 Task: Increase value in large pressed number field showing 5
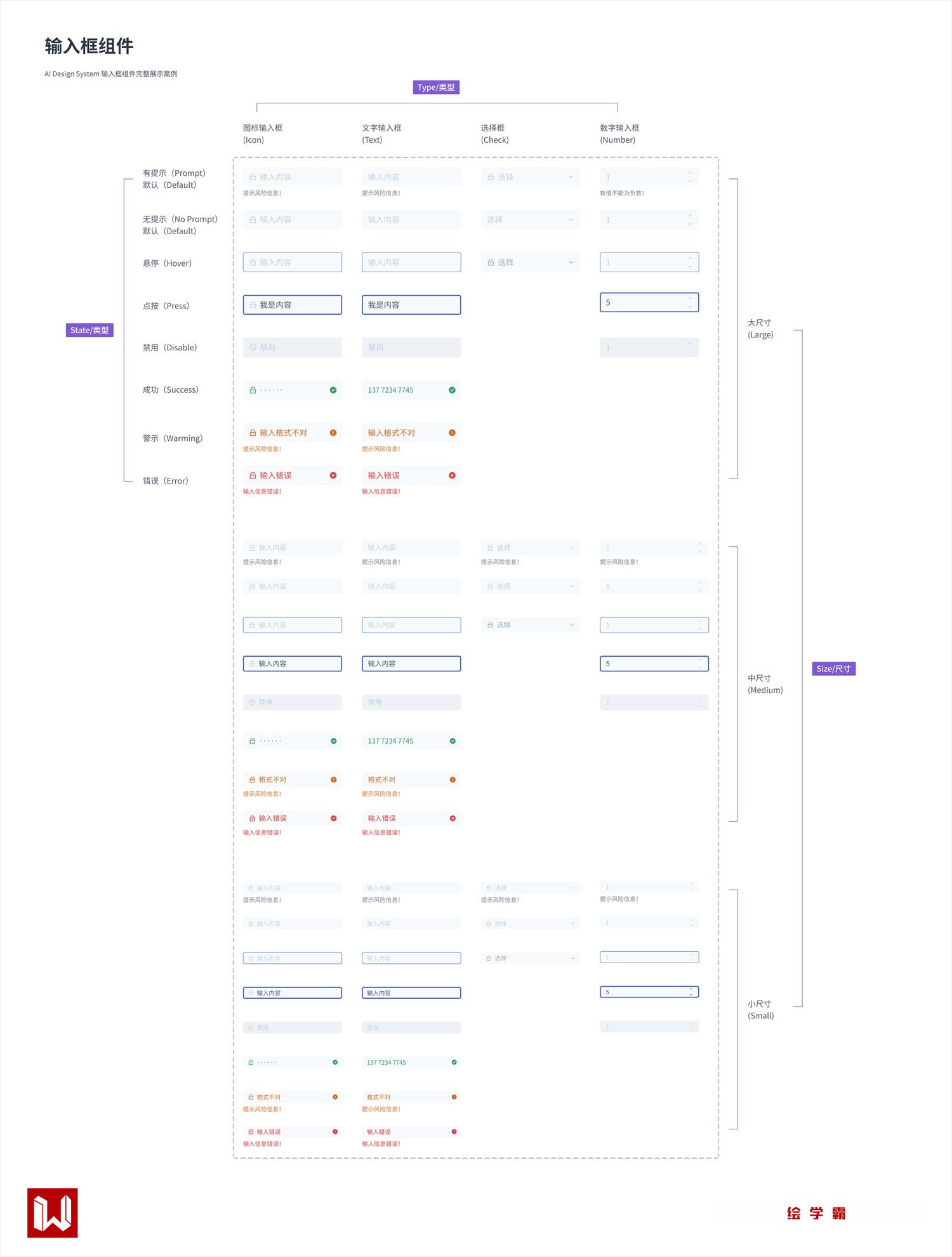pos(691,298)
